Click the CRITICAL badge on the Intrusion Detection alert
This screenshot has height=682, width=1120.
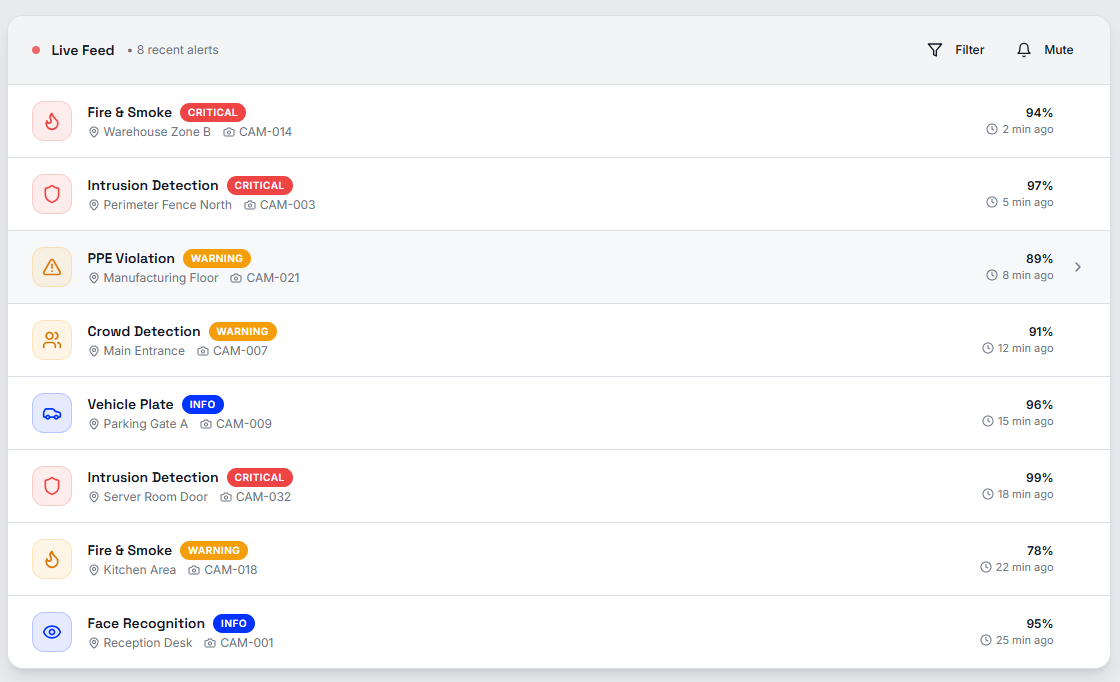[259, 185]
